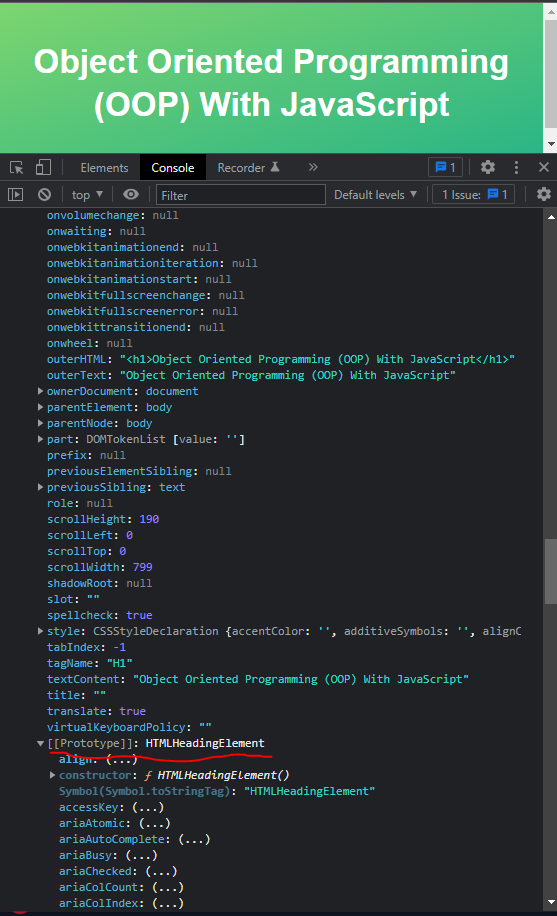This screenshot has width=557, height=916.
Task: Select the tabIndex -1 line
Action: (86, 647)
